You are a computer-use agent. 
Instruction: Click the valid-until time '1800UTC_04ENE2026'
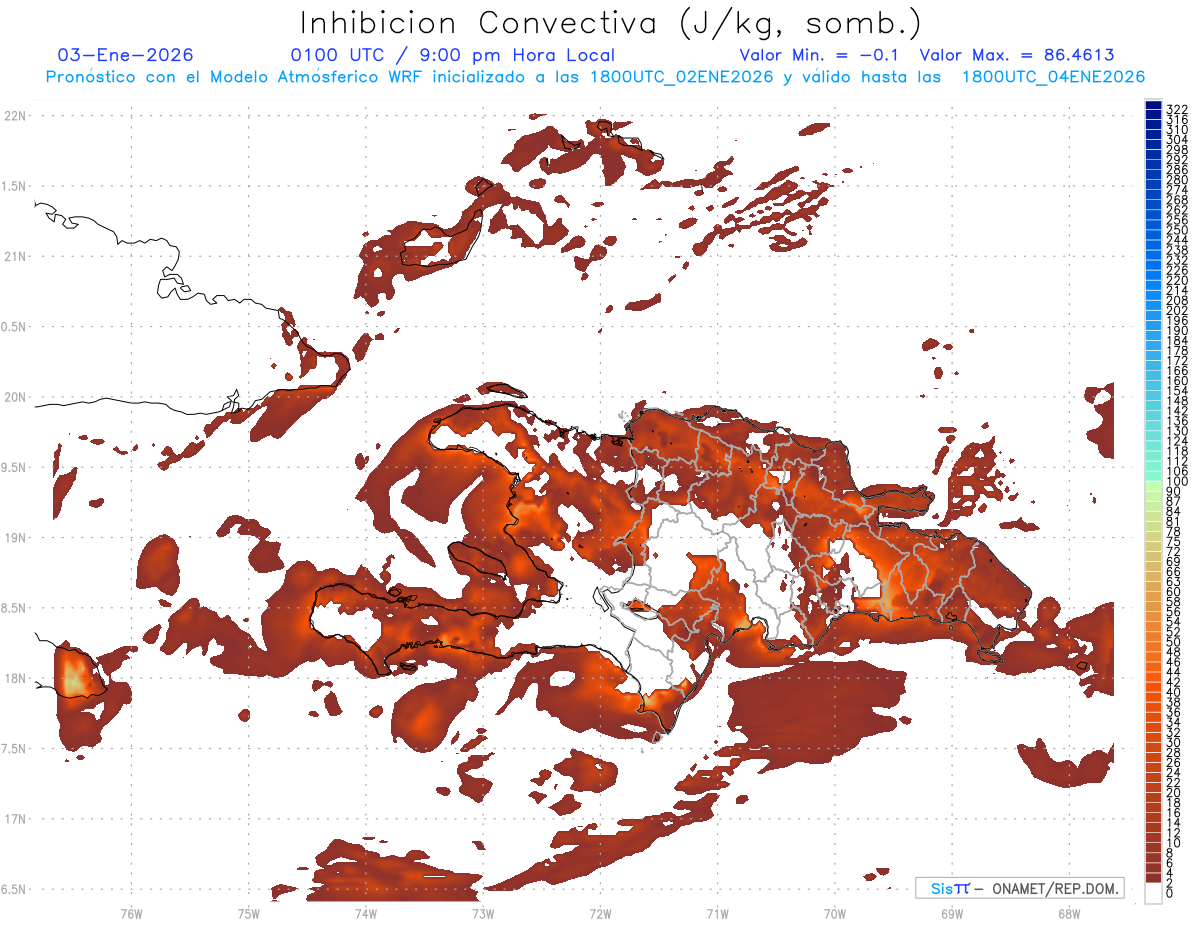coord(1053,77)
